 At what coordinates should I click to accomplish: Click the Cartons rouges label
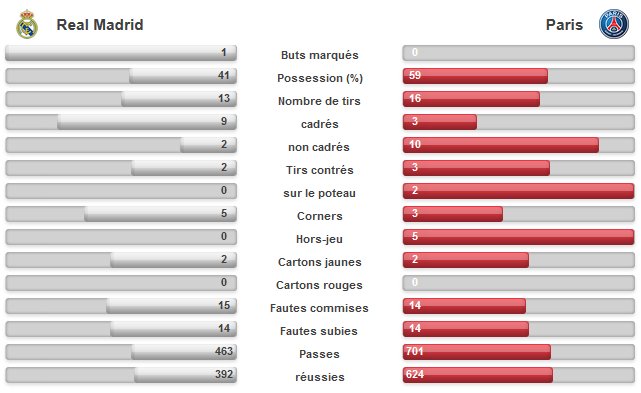click(x=319, y=285)
